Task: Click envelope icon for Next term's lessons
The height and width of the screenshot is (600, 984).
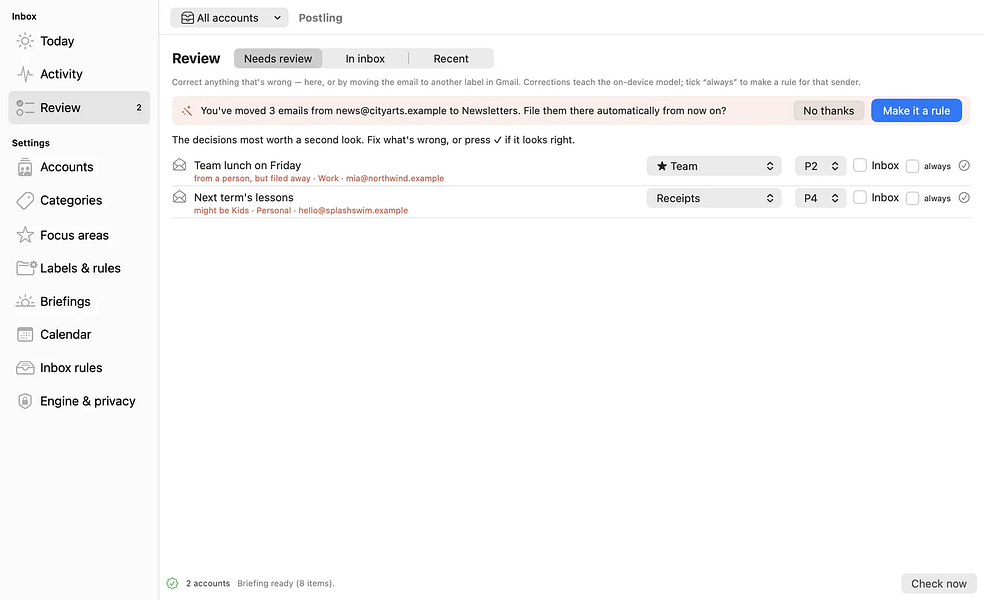Action: 179,197
